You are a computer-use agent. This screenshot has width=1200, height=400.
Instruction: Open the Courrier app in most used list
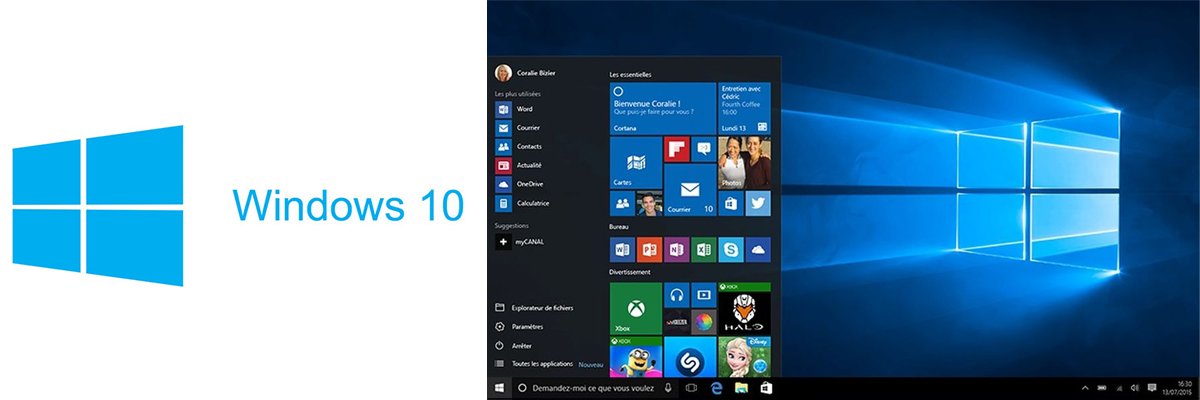coord(518,127)
